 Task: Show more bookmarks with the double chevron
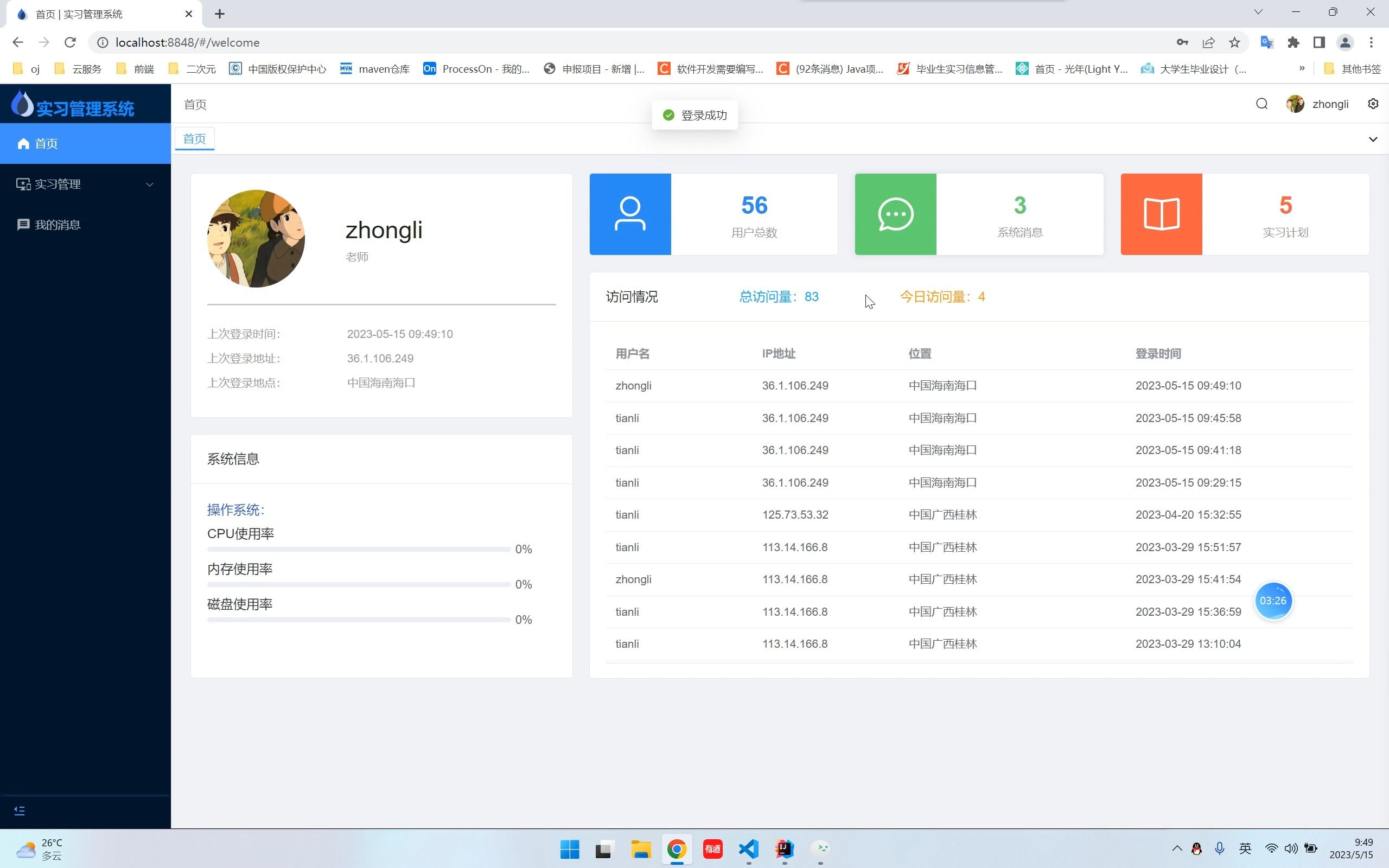pos(1302,68)
